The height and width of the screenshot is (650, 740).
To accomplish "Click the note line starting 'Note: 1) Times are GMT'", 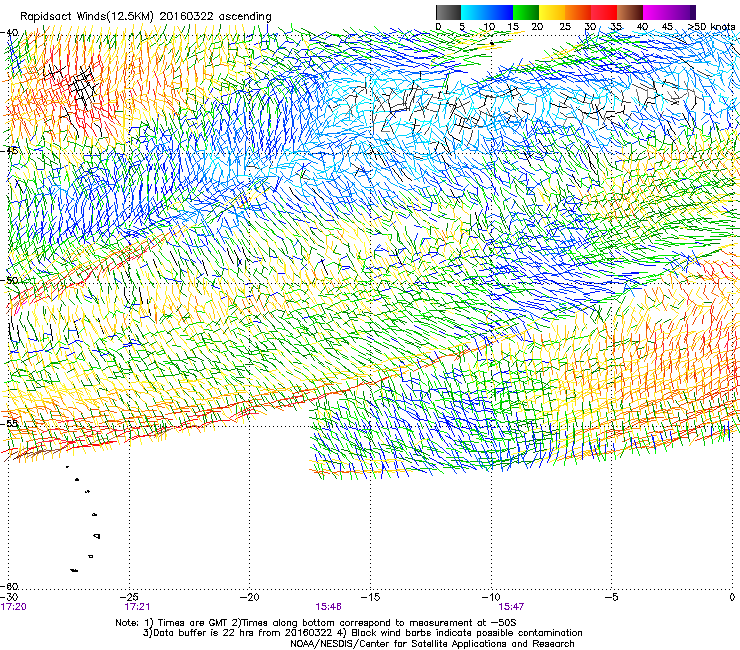I will (x=316, y=623).
